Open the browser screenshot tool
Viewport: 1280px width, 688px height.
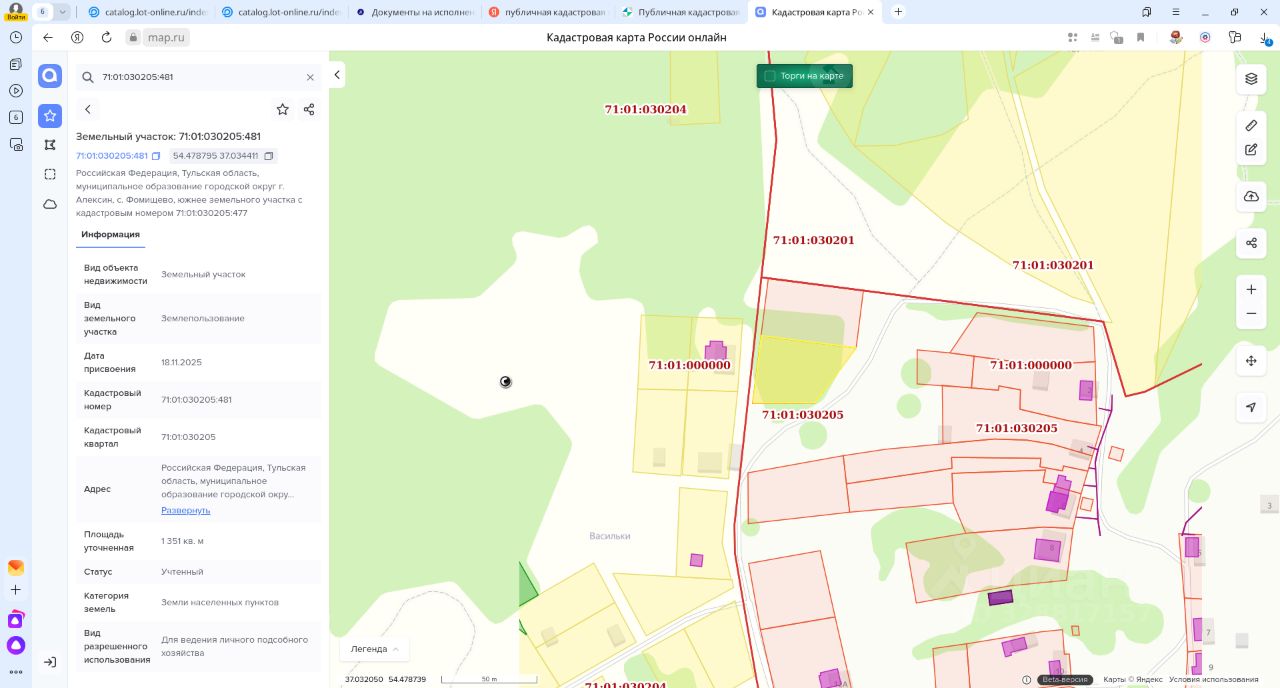tap(16, 144)
